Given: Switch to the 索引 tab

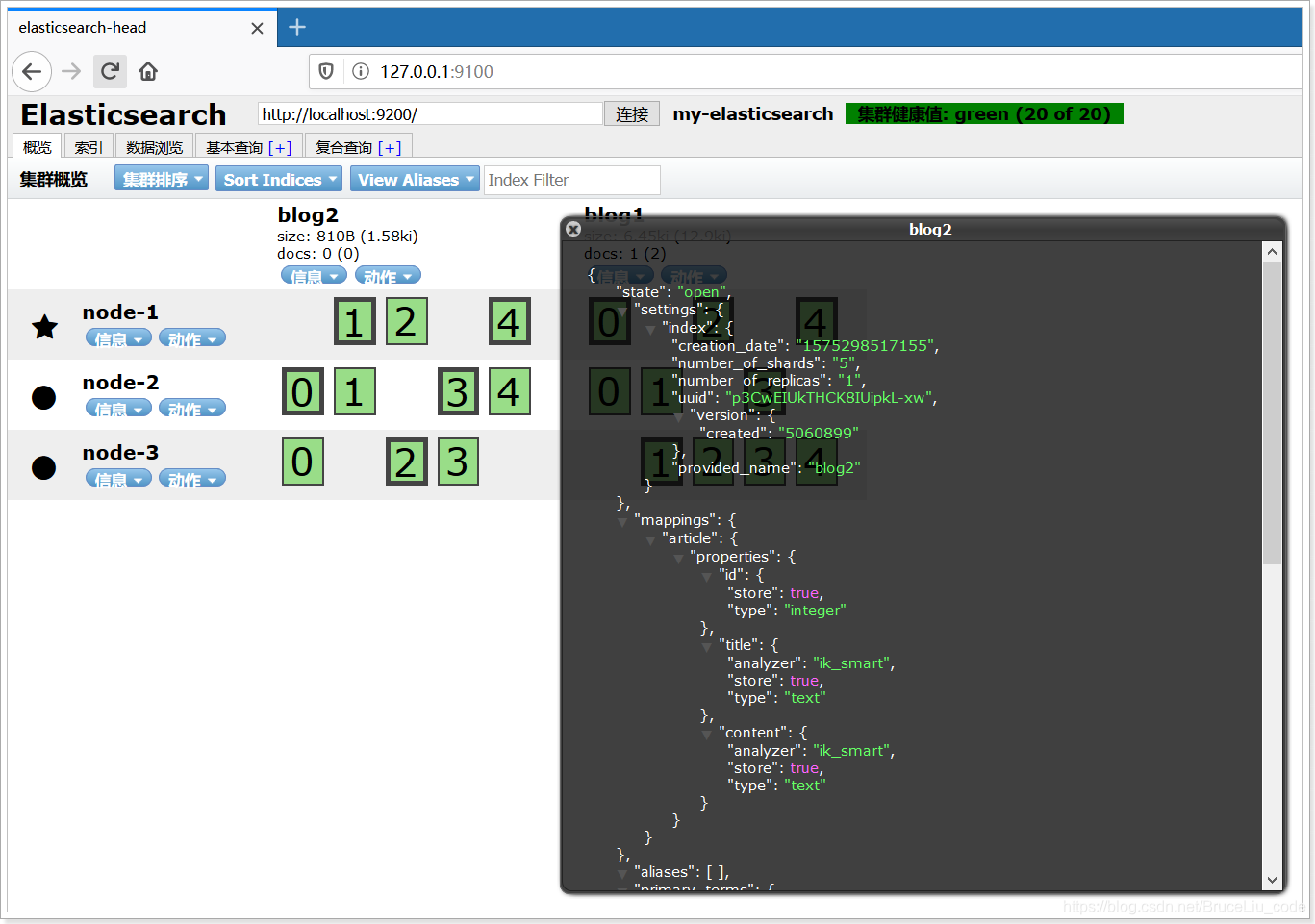Looking at the screenshot, I should click(89, 147).
